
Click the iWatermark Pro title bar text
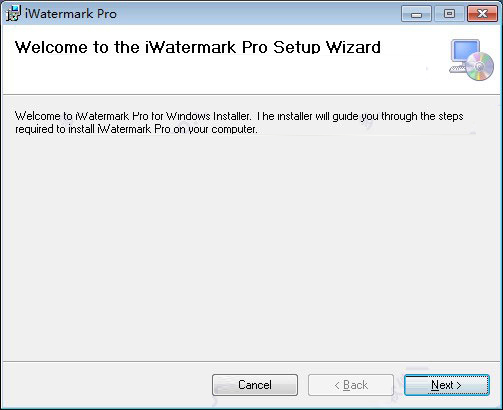71,14
